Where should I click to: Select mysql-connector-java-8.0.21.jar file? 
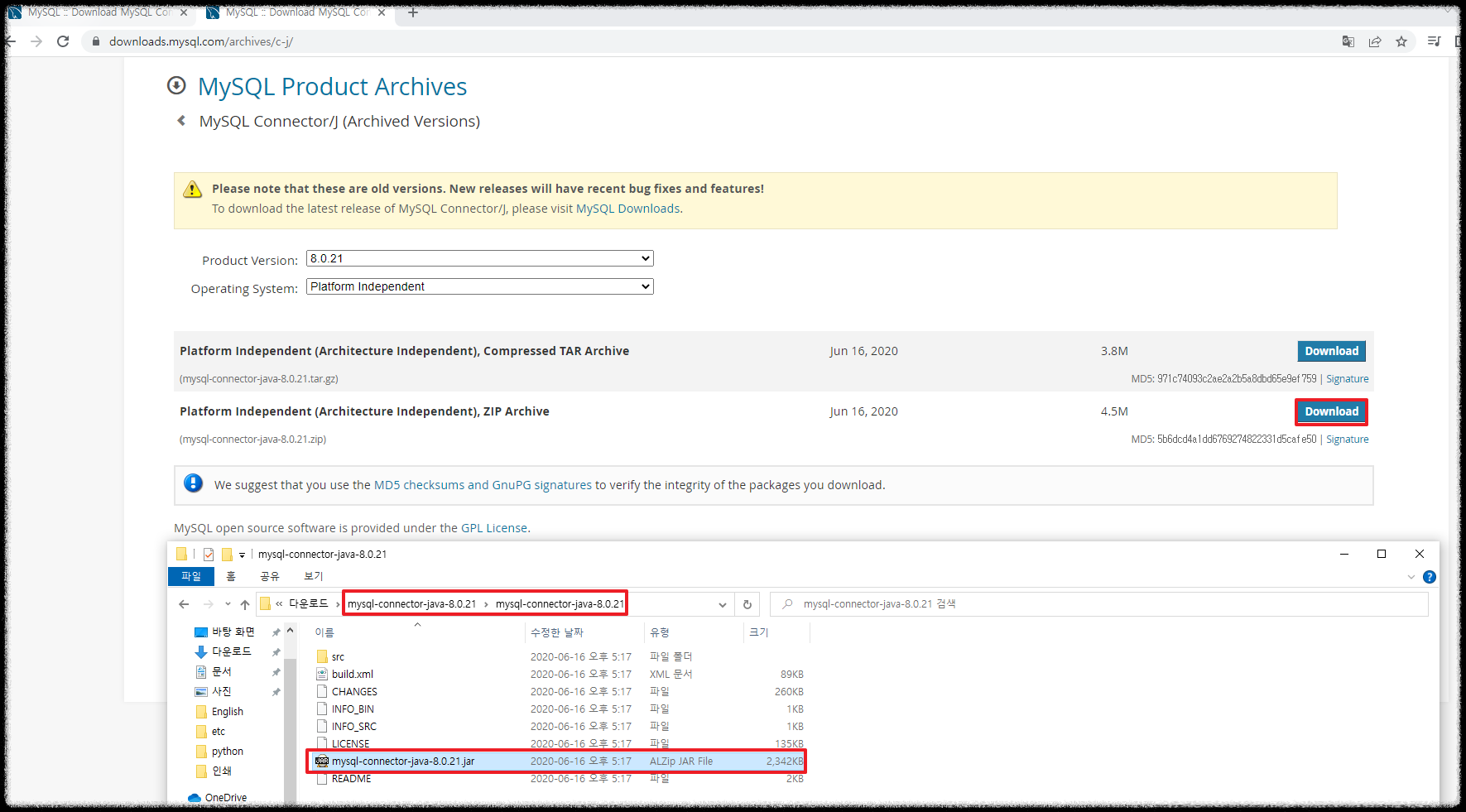coord(555,762)
